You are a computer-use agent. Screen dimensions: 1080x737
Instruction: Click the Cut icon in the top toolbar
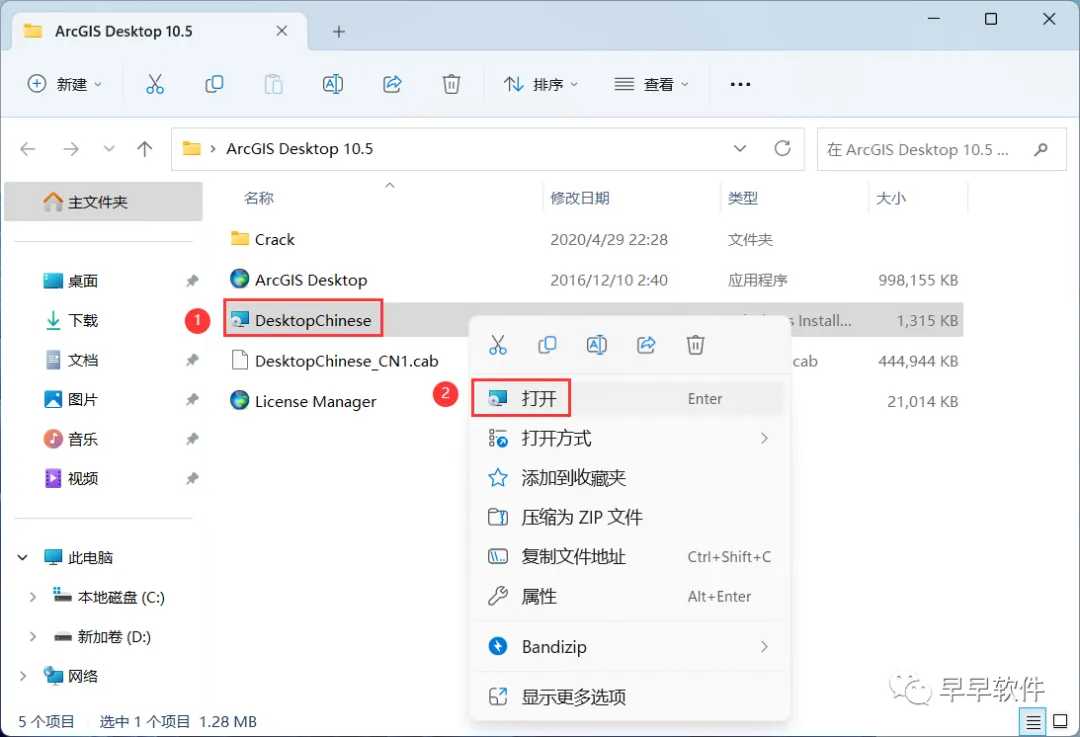click(x=155, y=84)
